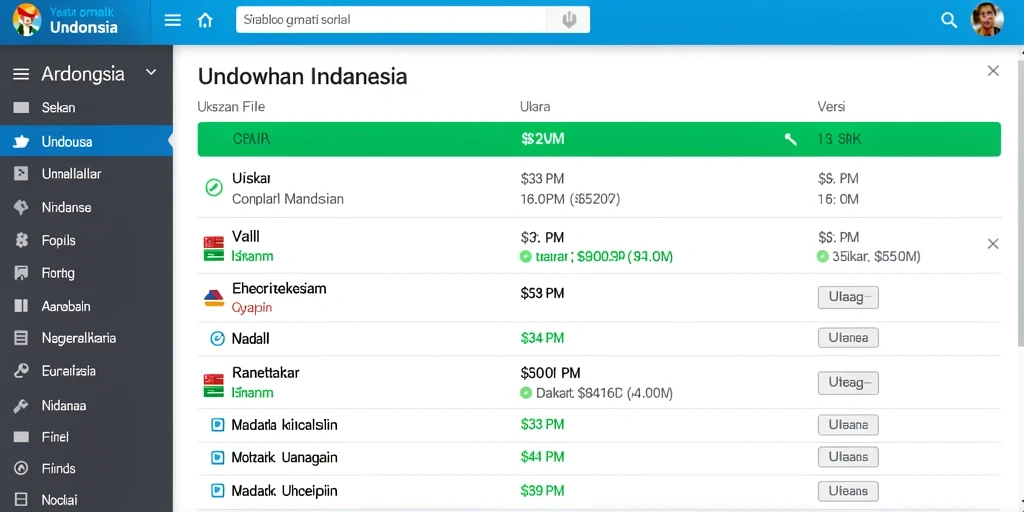Click the Uieans button for Madatk Uhceipiin
Viewport: 1024px width, 512px height.
[848, 490]
